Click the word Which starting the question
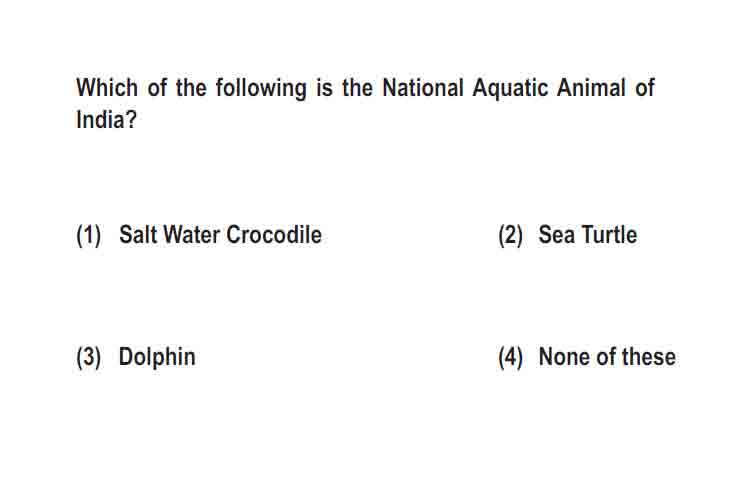Screen dimensions: 750x500 tap(107, 88)
